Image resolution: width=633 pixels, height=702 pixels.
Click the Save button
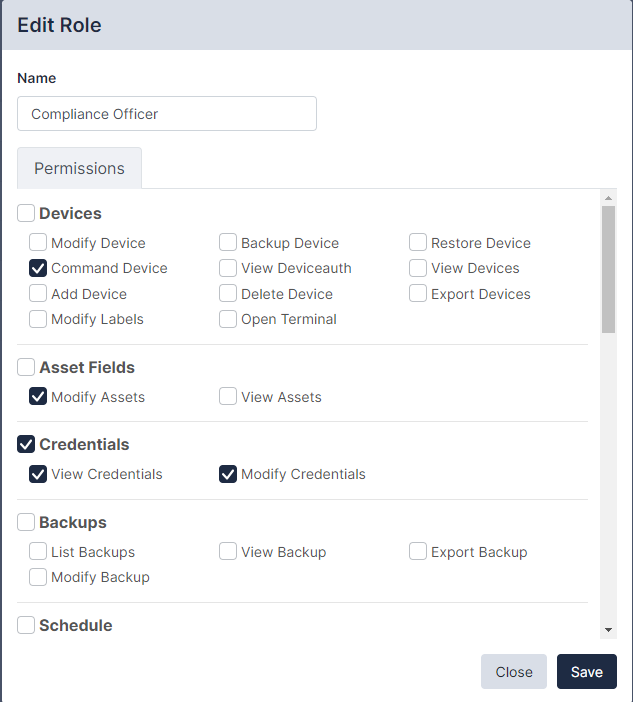pyautogui.click(x=587, y=672)
